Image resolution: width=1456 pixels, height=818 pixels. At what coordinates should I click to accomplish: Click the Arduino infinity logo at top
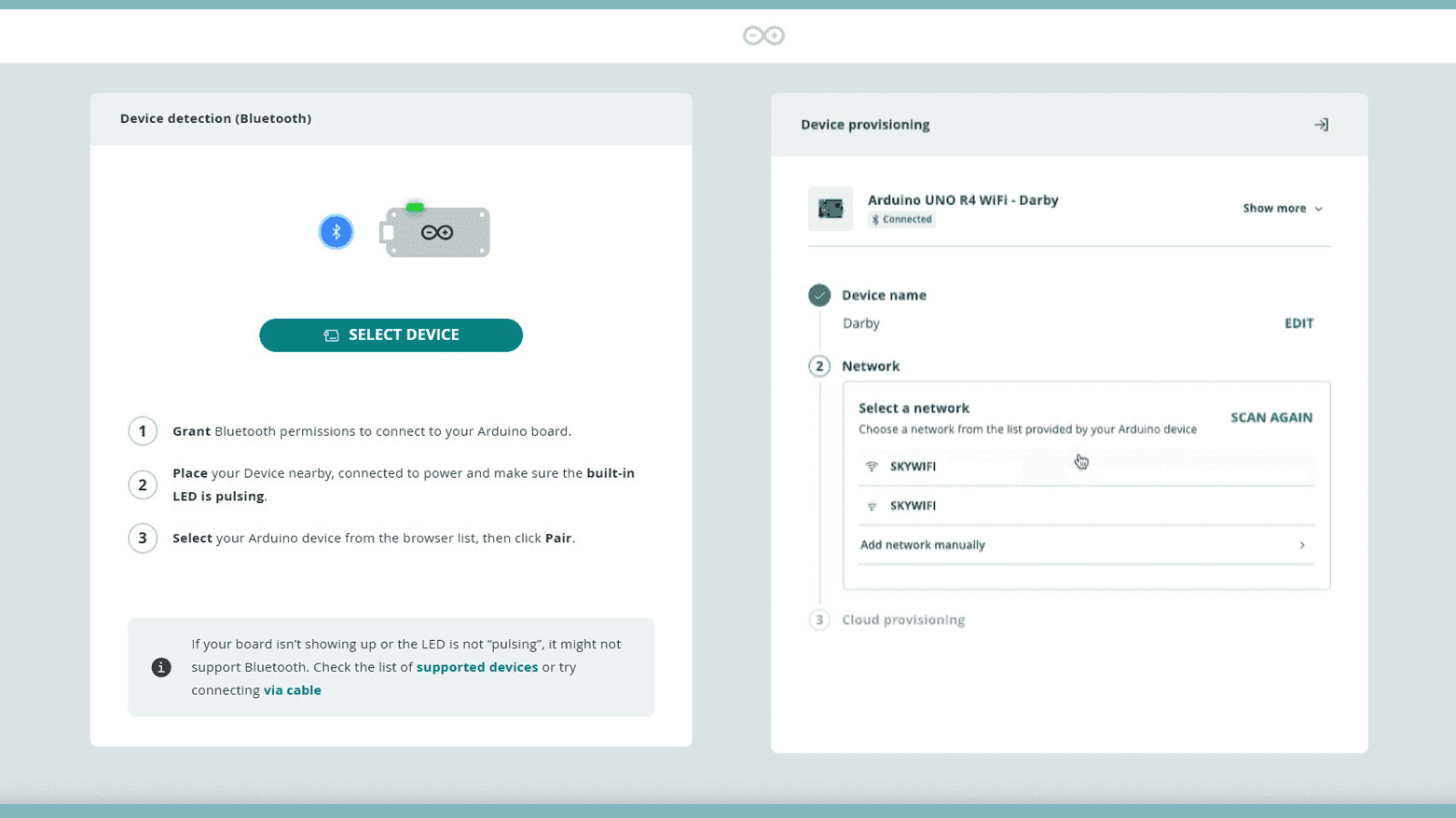(763, 35)
